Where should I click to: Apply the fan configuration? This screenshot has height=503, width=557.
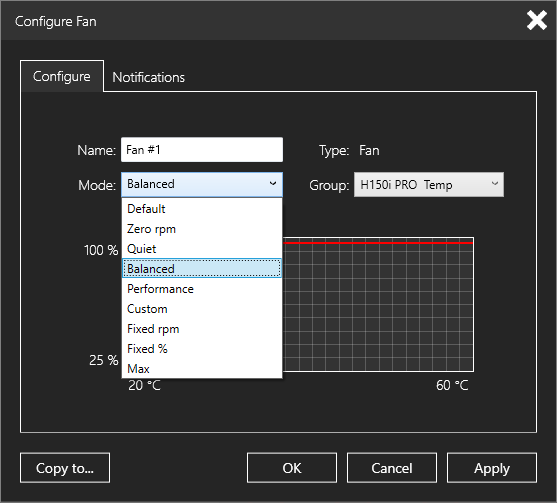pyautogui.click(x=492, y=468)
